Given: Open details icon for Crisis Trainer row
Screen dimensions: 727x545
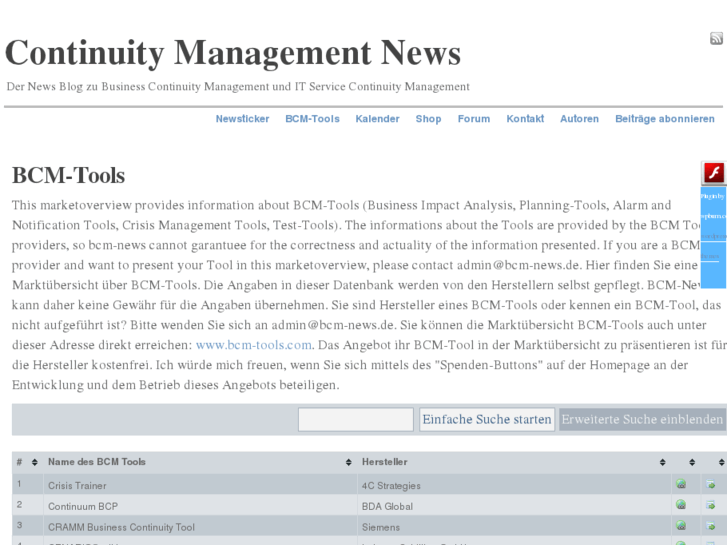Looking at the screenshot, I should click(710, 484).
